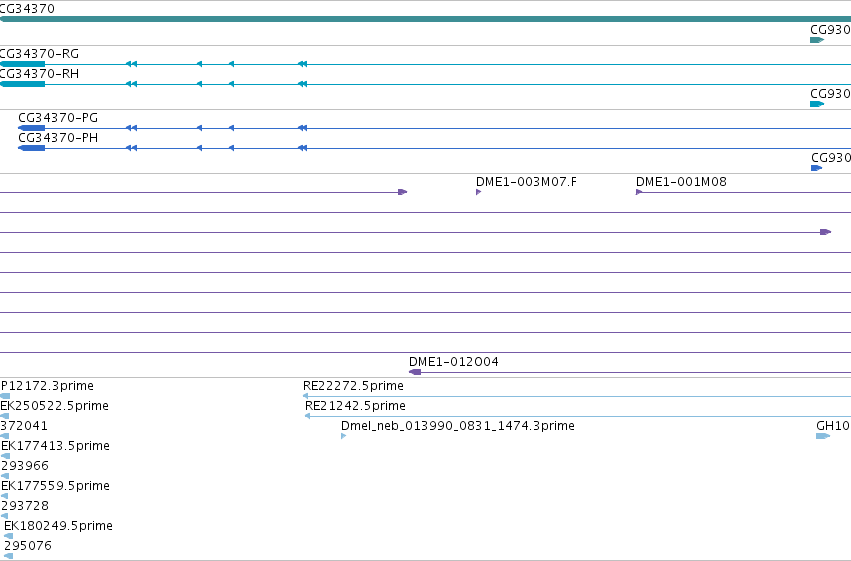Screen dimensions: 851x561
Task: Select the CG34370-PH protein label
Action: point(58,138)
